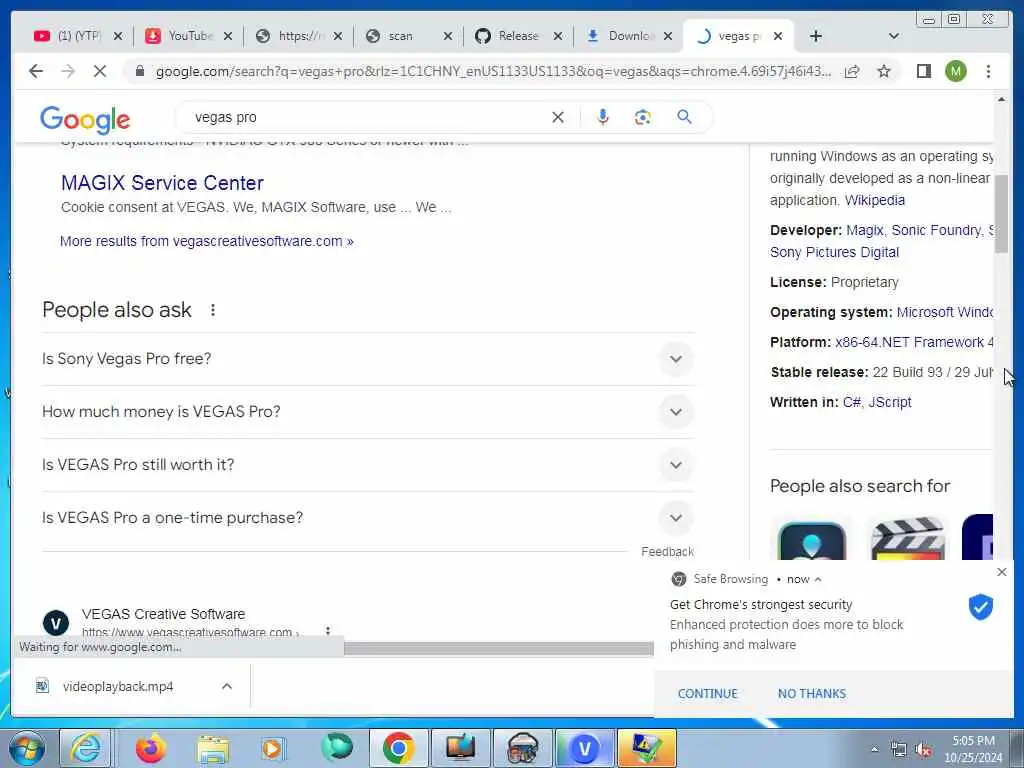Open the VEGAS Creative Software result
This screenshot has width=1024, height=768.
(x=163, y=614)
